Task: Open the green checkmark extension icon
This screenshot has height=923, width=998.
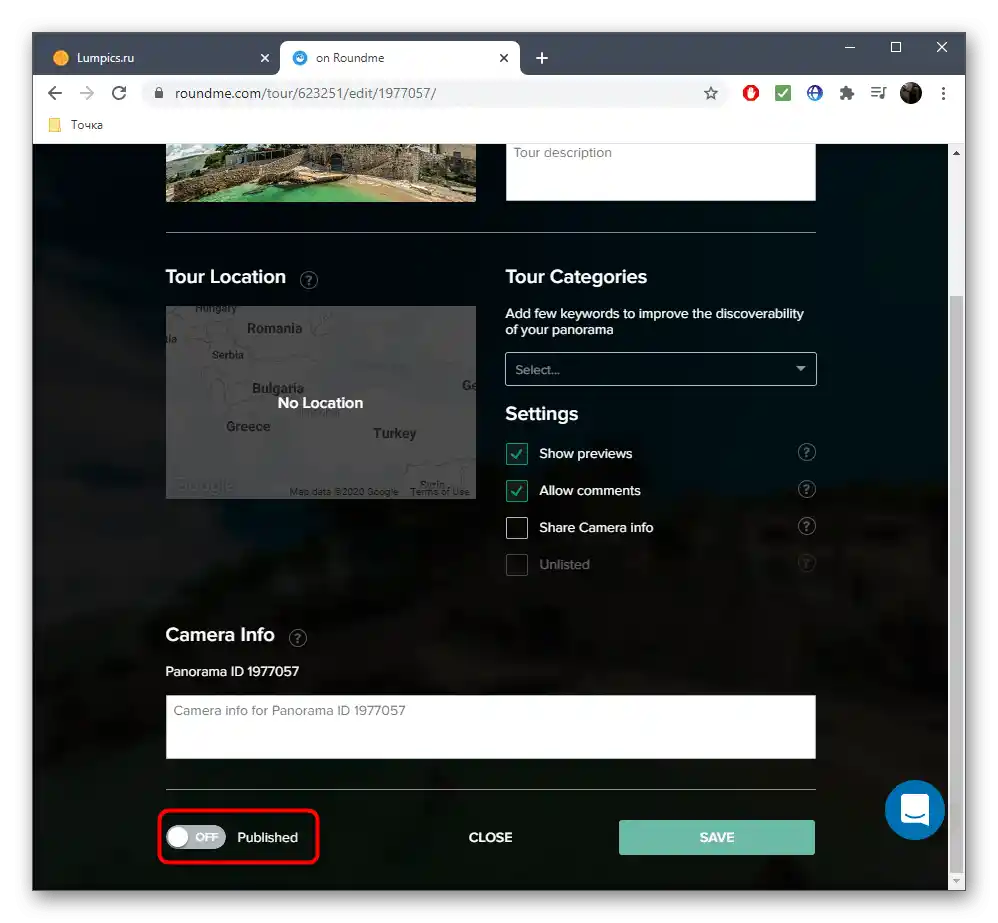Action: 783,94
